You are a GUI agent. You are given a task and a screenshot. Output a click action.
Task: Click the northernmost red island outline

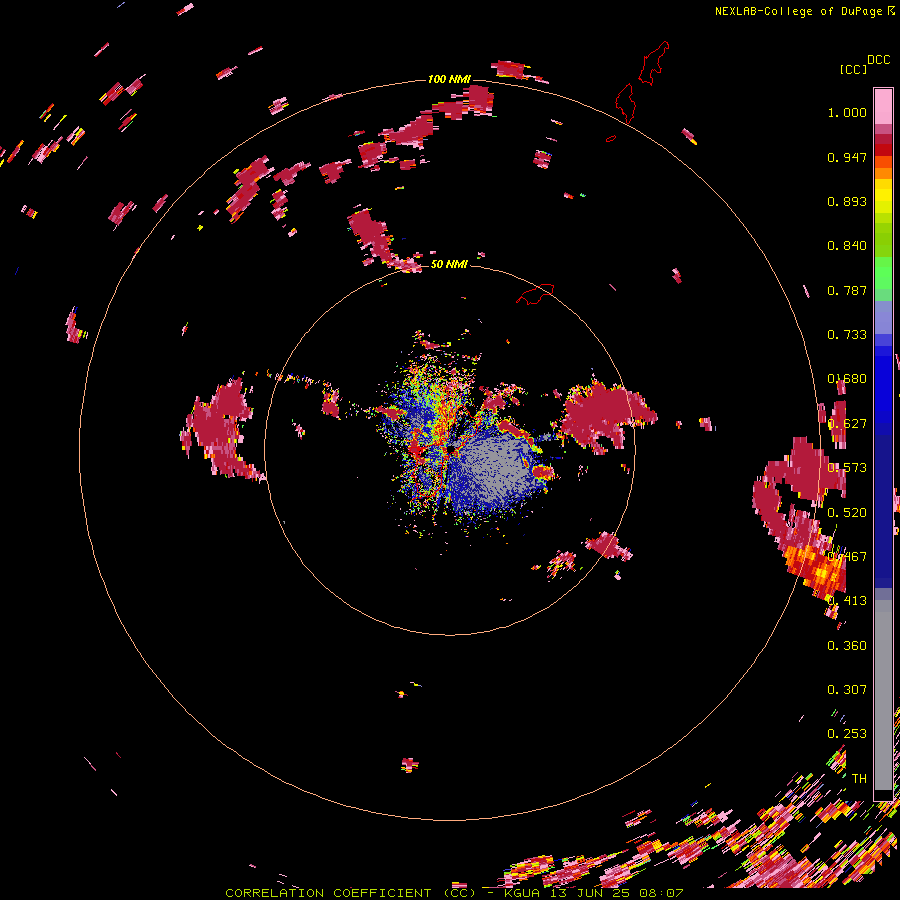tap(655, 63)
